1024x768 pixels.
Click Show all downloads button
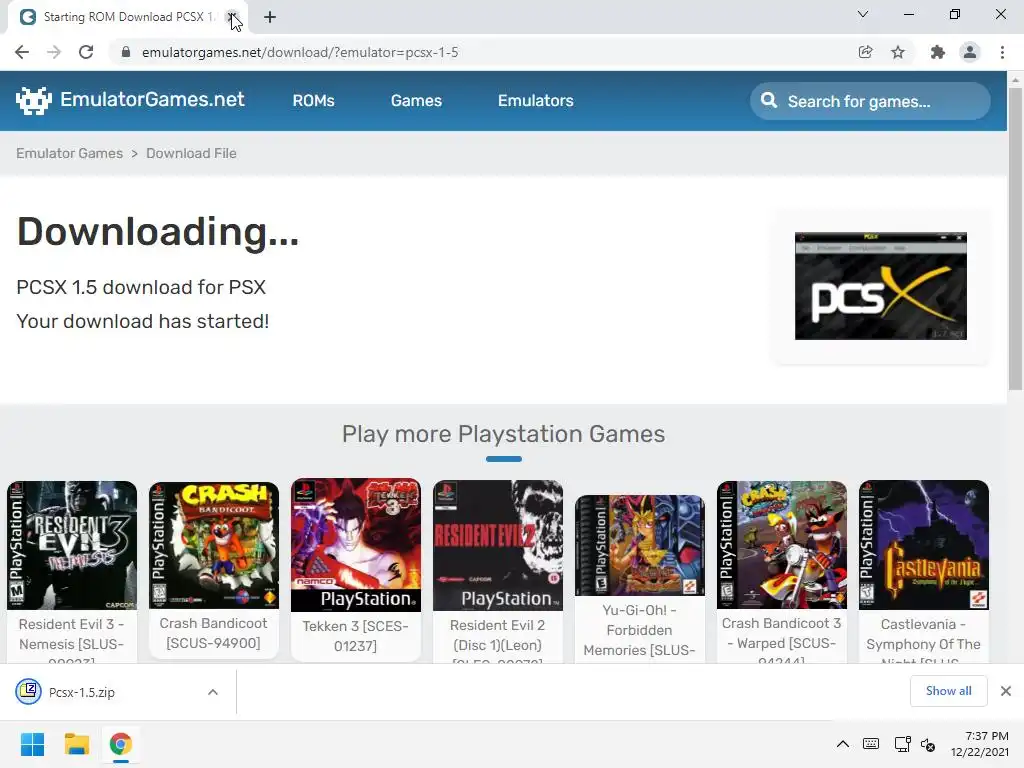(x=948, y=691)
